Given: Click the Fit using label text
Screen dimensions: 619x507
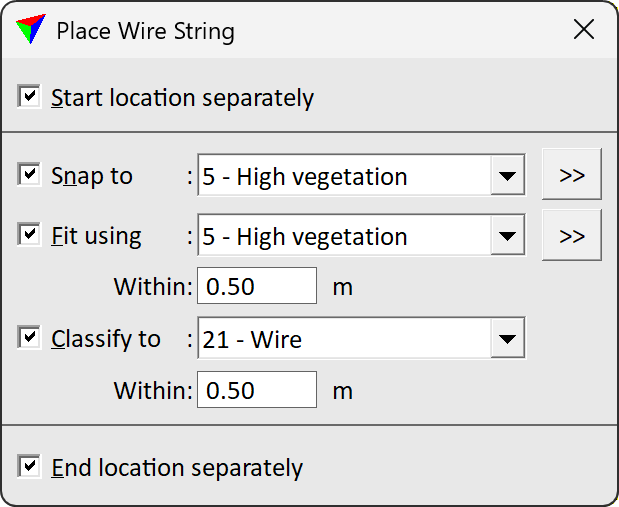Looking at the screenshot, I should [96, 236].
